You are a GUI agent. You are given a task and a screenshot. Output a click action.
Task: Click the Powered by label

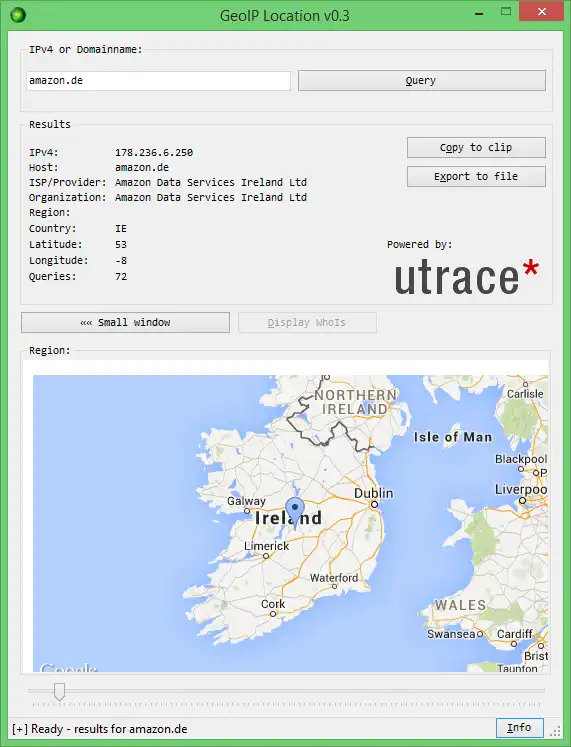[x=420, y=244]
